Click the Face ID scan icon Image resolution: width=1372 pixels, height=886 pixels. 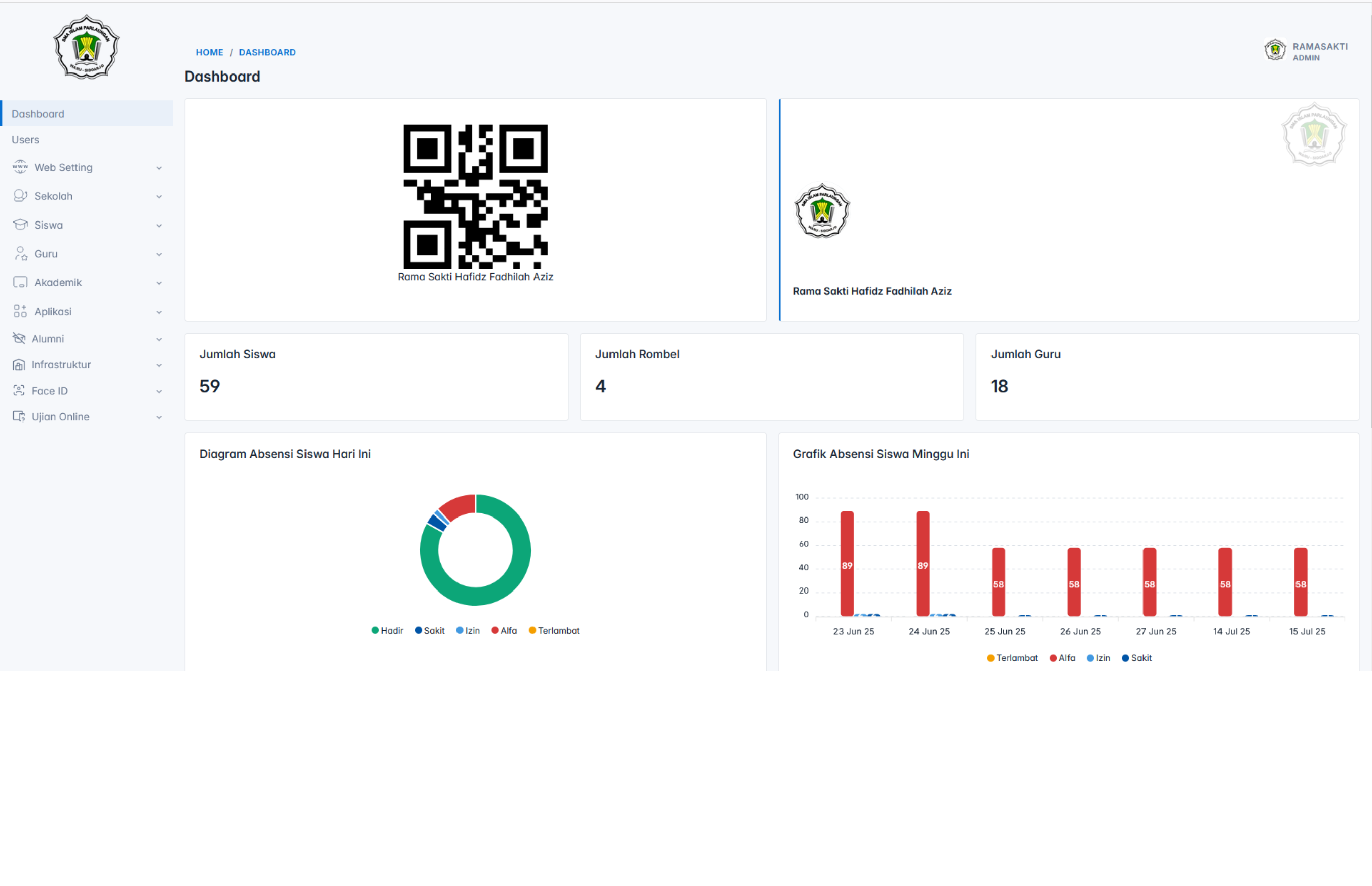19,391
